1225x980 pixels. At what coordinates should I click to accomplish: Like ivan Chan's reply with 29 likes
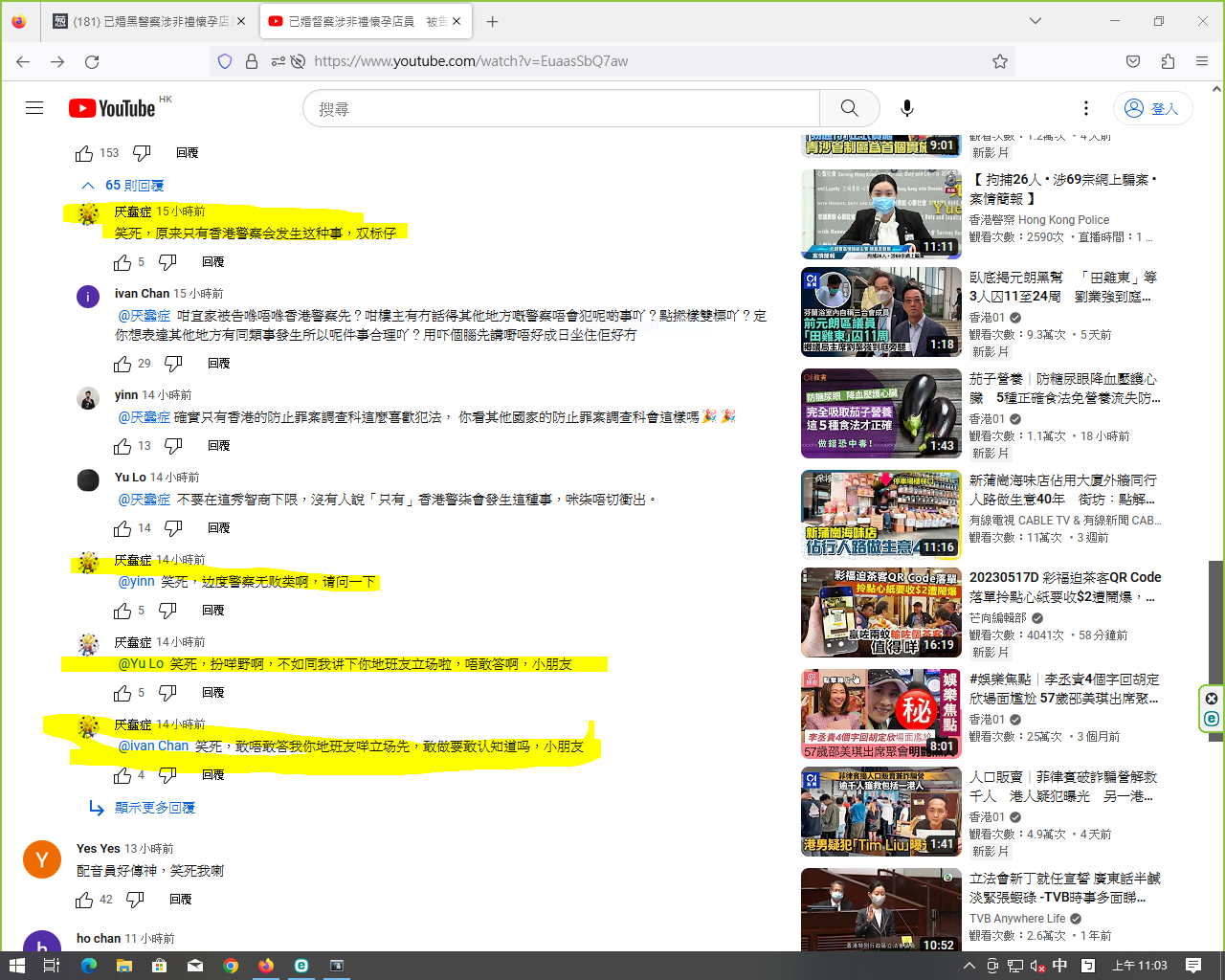pos(122,364)
